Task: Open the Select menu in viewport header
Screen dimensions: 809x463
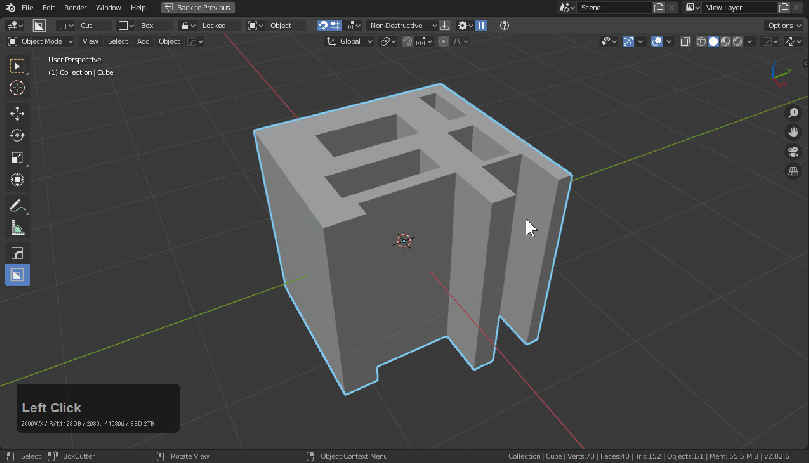Action: [117, 42]
